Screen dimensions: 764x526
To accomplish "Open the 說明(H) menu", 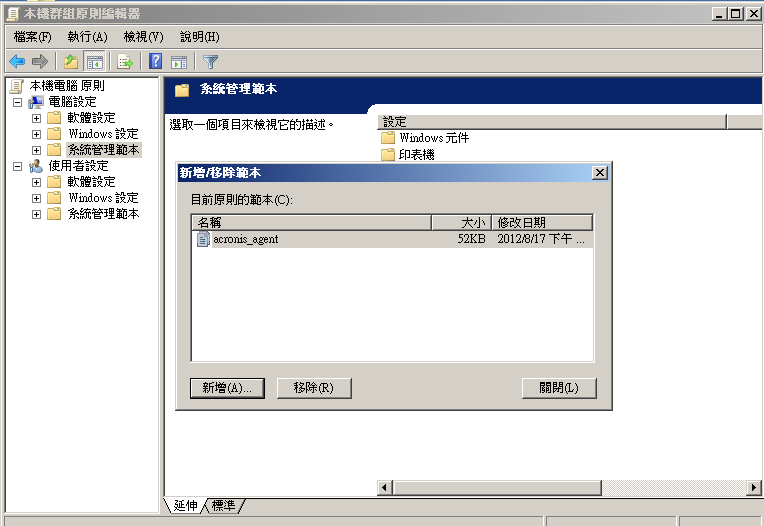I will pos(199,37).
